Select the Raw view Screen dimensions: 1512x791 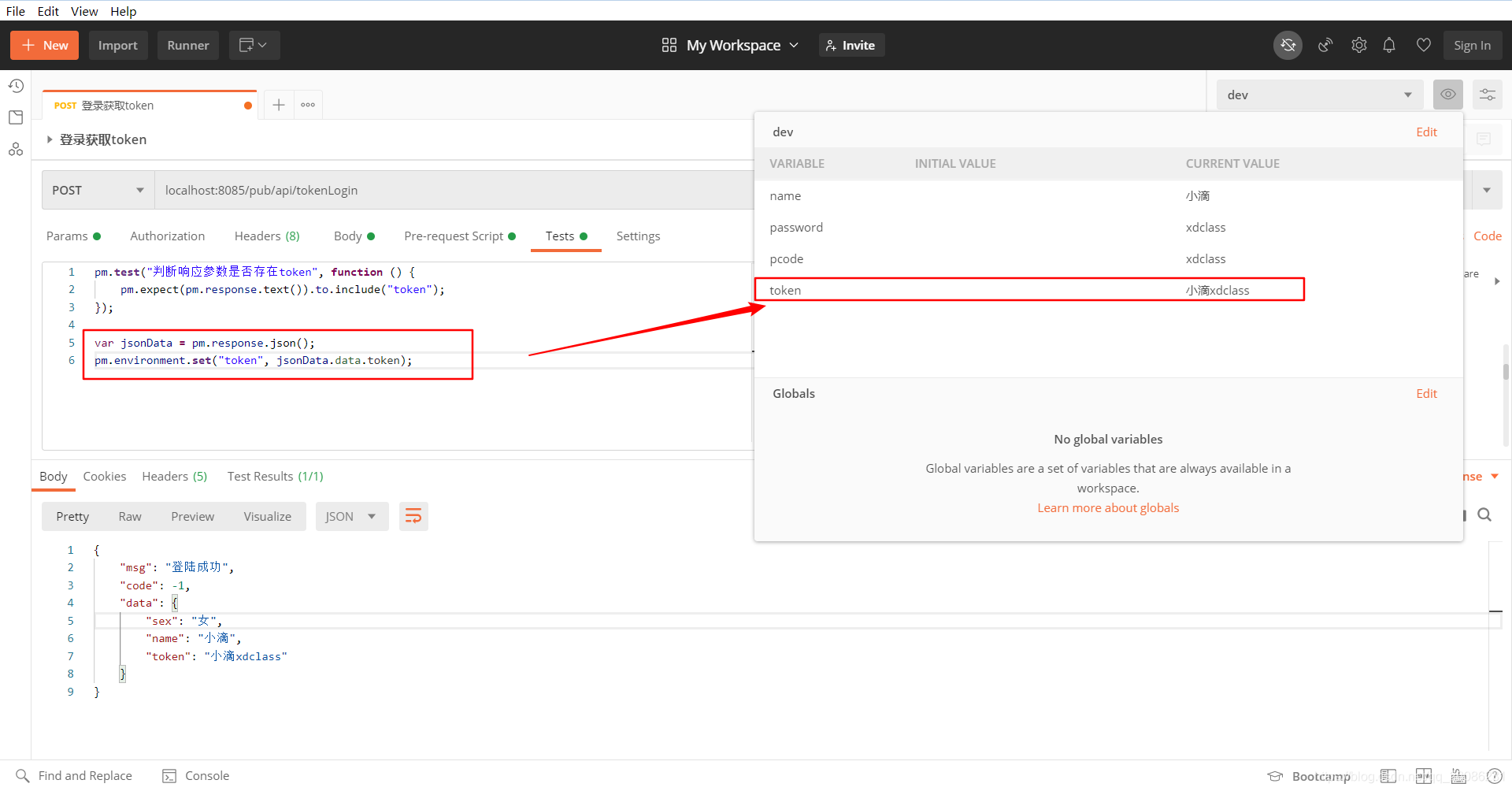click(x=130, y=517)
